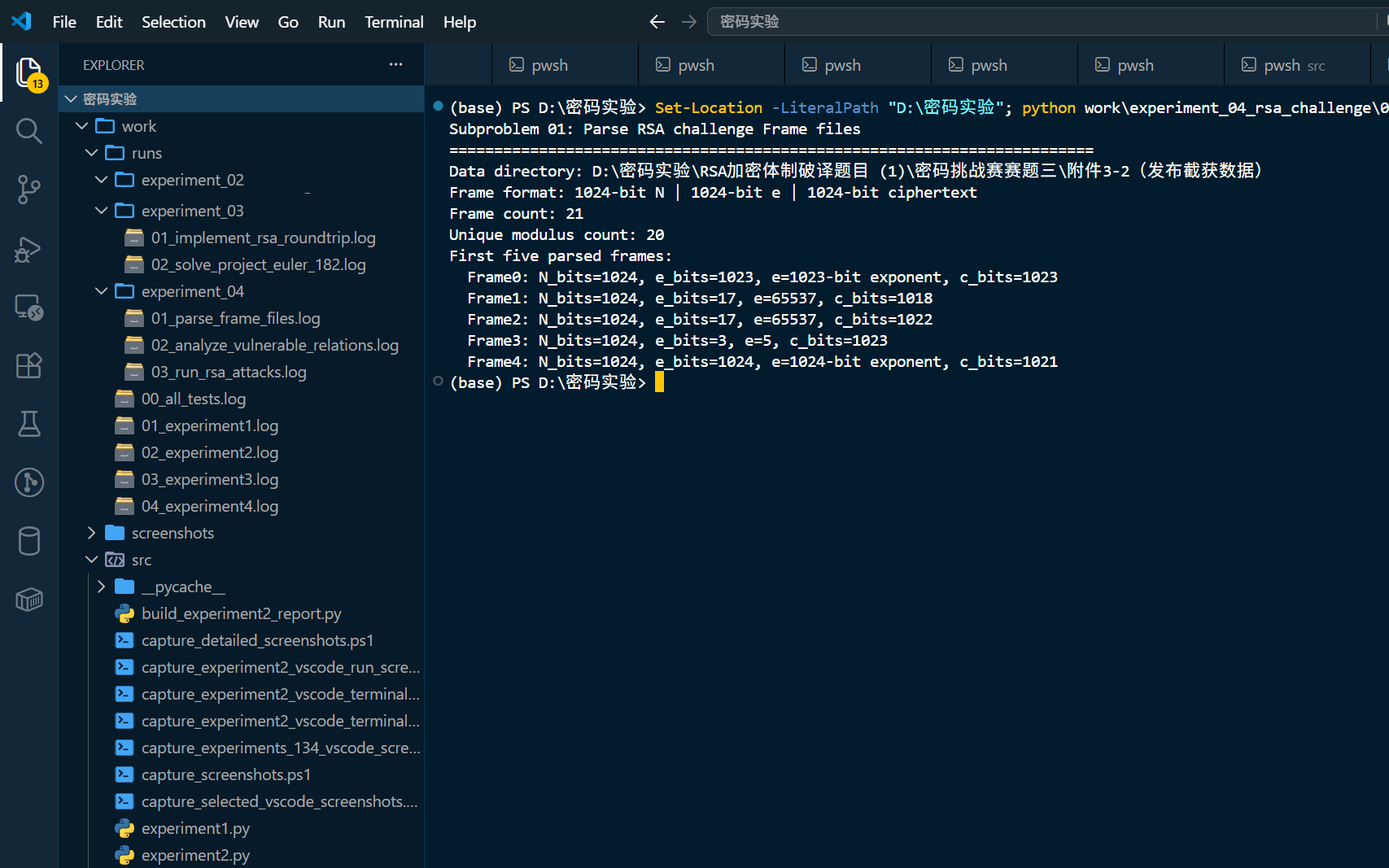
Task: Open the Selection menu
Action: tap(173, 22)
